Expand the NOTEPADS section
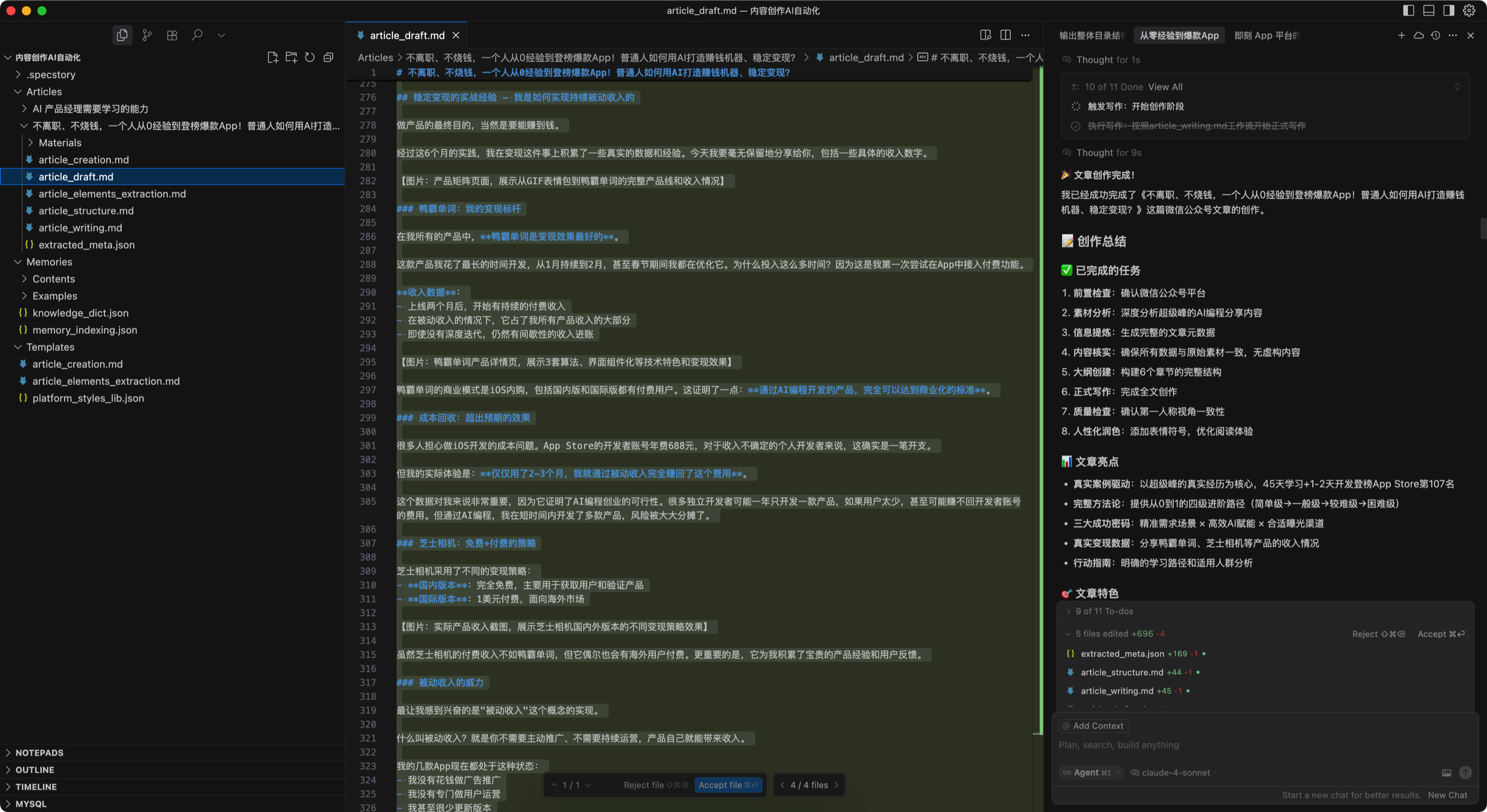The width and height of the screenshot is (1487, 812). 39,752
